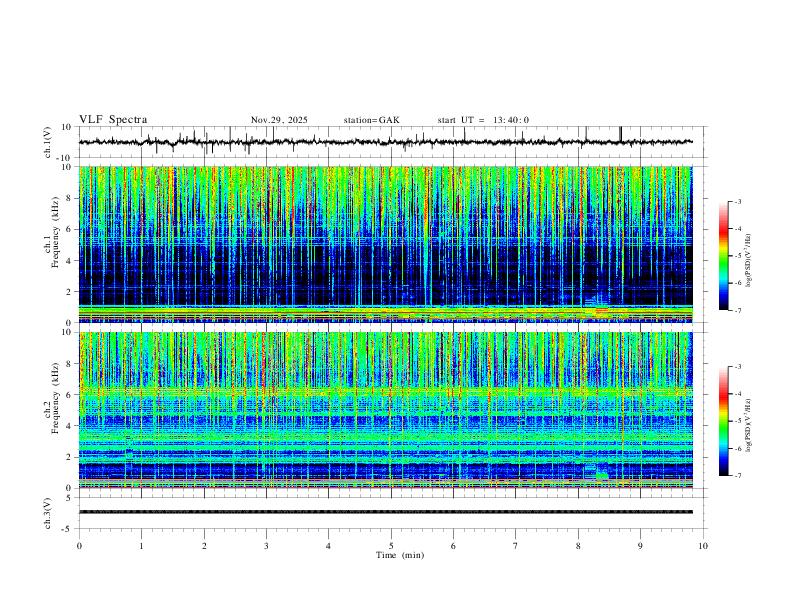Click time axis tick label '3'
The height and width of the screenshot is (612, 792).
266,546
